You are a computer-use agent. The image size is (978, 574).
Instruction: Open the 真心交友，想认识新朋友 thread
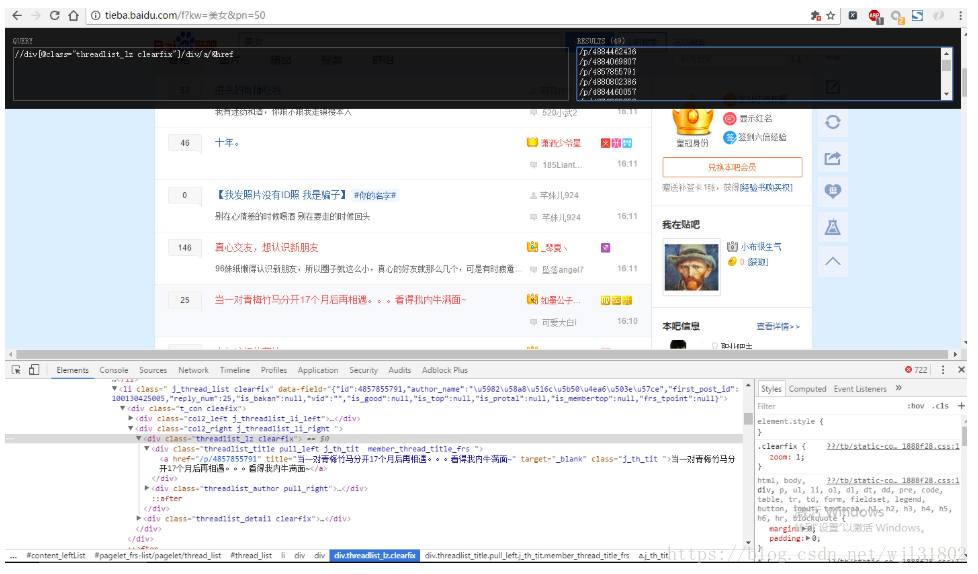(266, 248)
